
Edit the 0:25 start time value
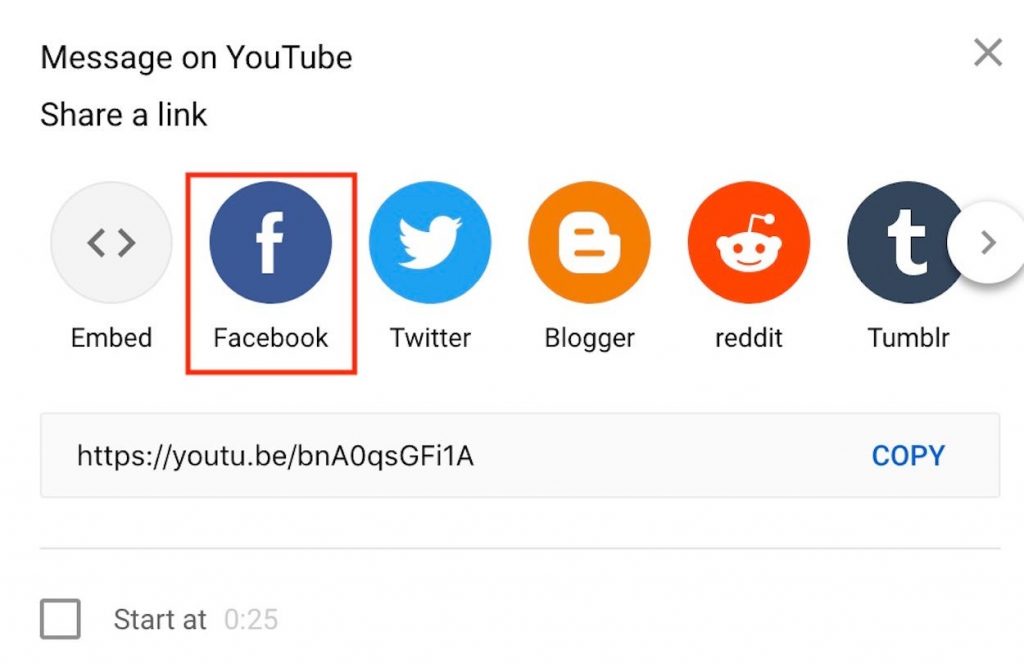click(251, 620)
